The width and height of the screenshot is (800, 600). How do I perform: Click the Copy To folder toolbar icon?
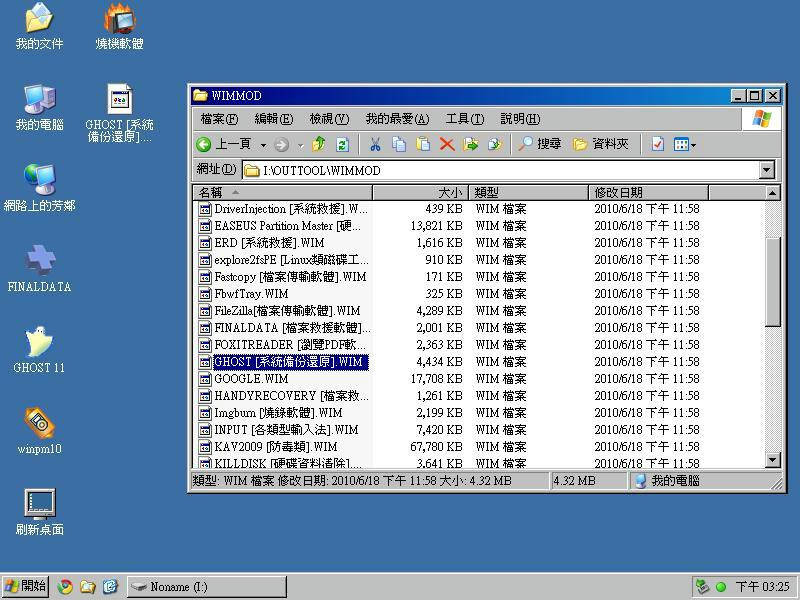(494, 144)
